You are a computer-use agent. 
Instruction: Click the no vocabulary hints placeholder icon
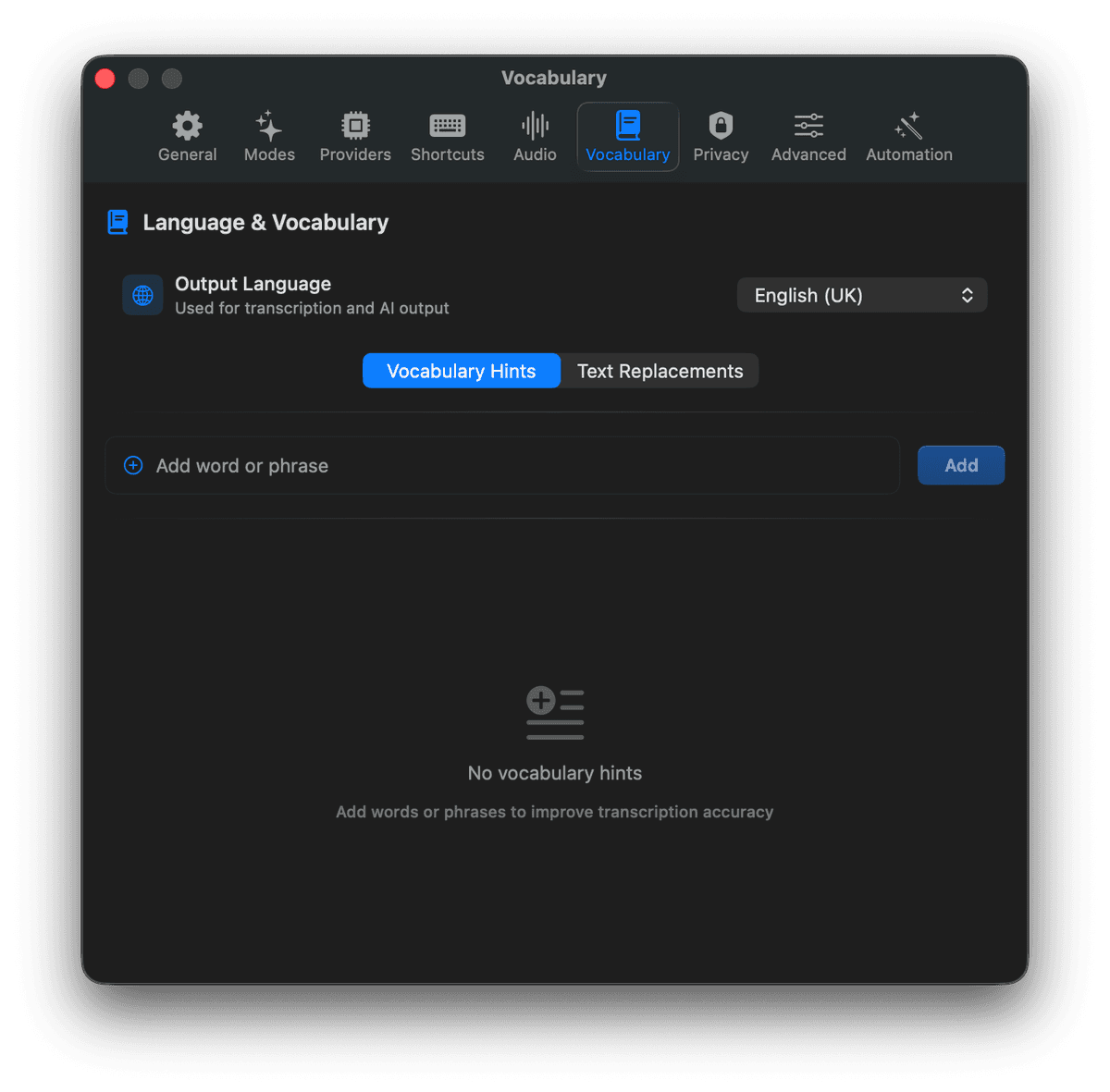click(554, 712)
